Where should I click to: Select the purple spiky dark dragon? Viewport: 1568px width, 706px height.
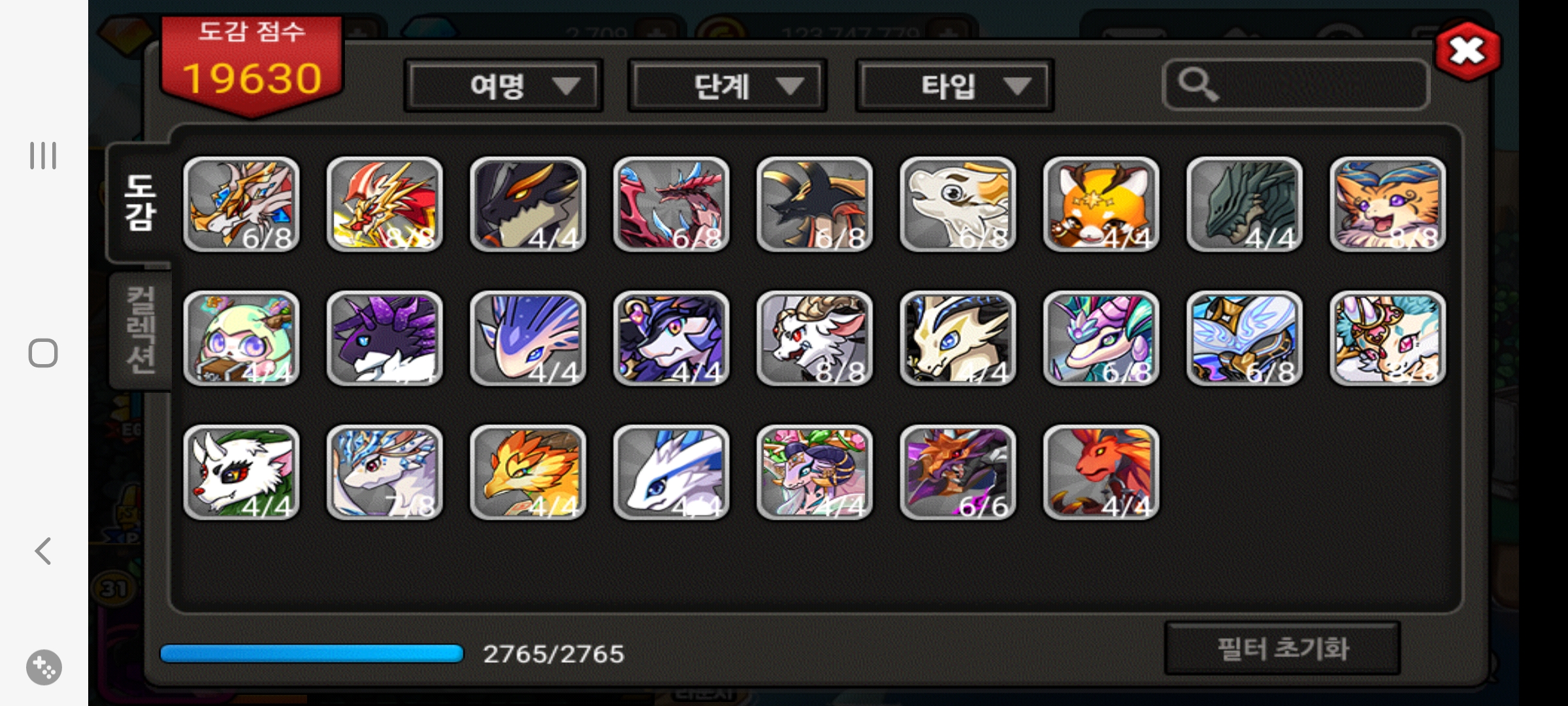tap(384, 338)
